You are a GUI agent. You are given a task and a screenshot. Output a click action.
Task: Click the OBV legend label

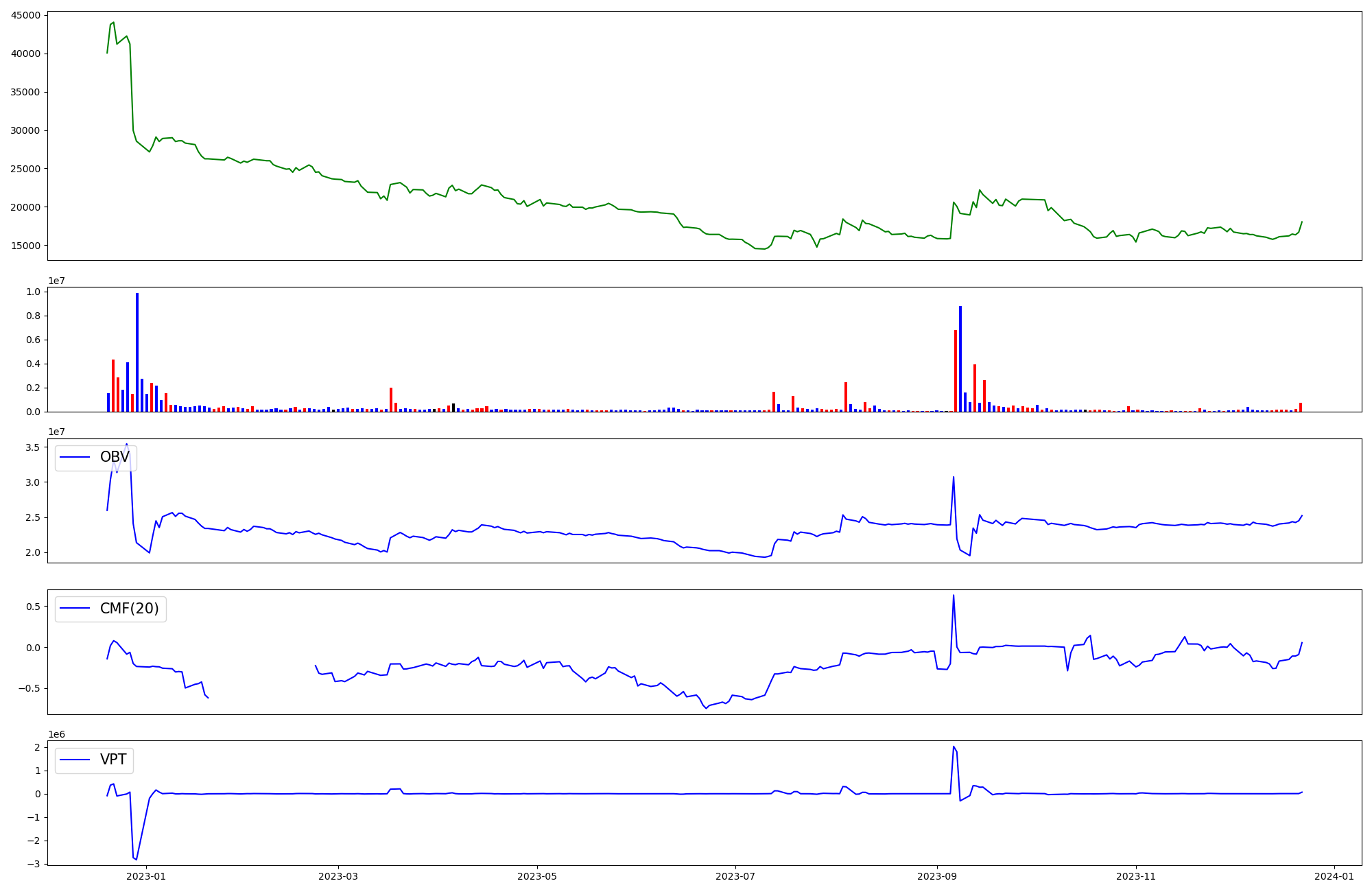115,457
